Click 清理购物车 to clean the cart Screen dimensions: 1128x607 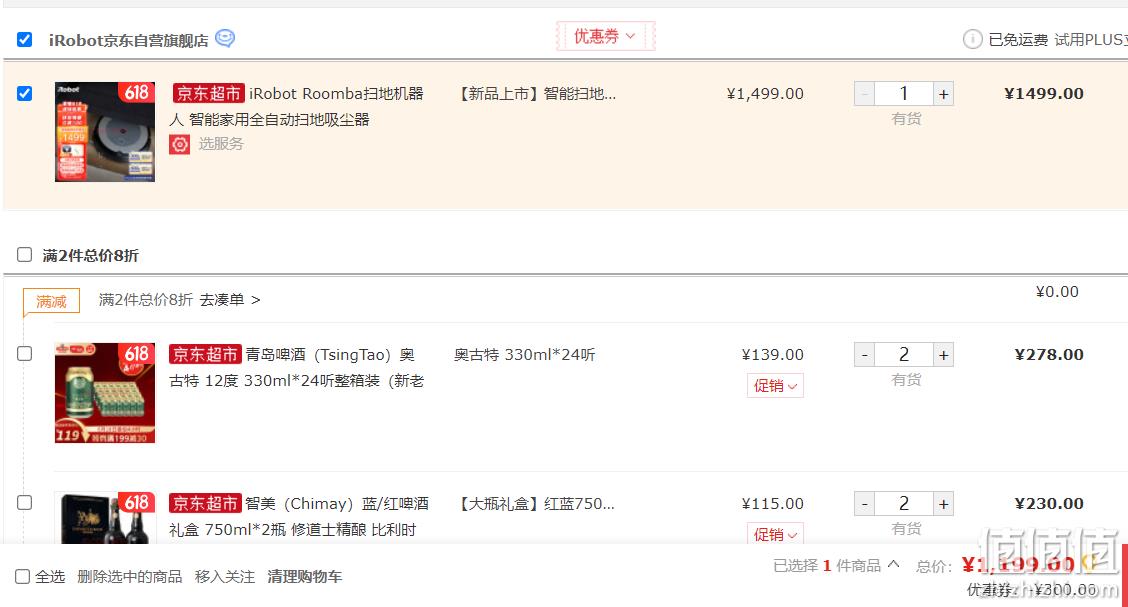[x=304, y=577]
